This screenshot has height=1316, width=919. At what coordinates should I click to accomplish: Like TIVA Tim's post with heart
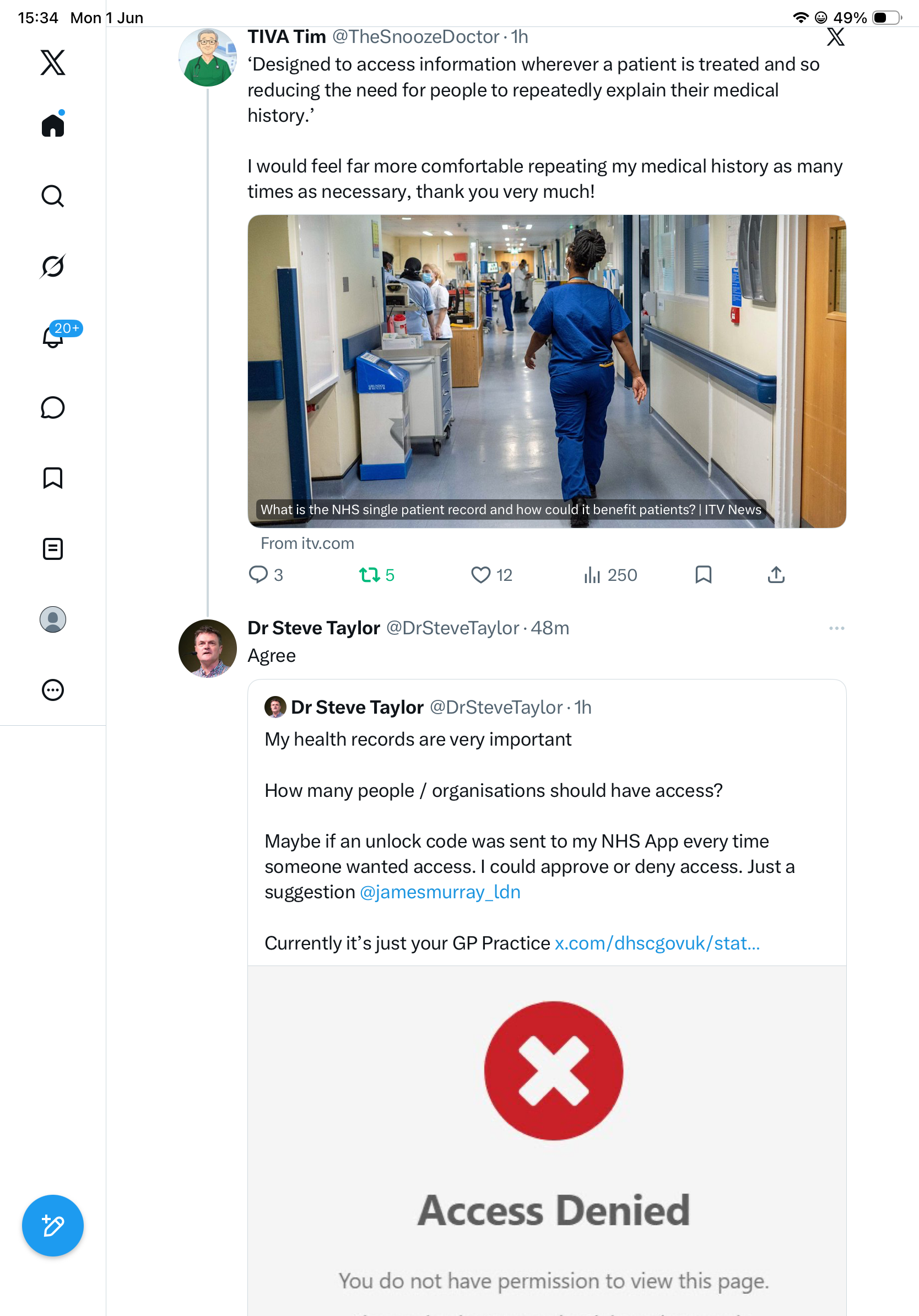pos(491,574)
